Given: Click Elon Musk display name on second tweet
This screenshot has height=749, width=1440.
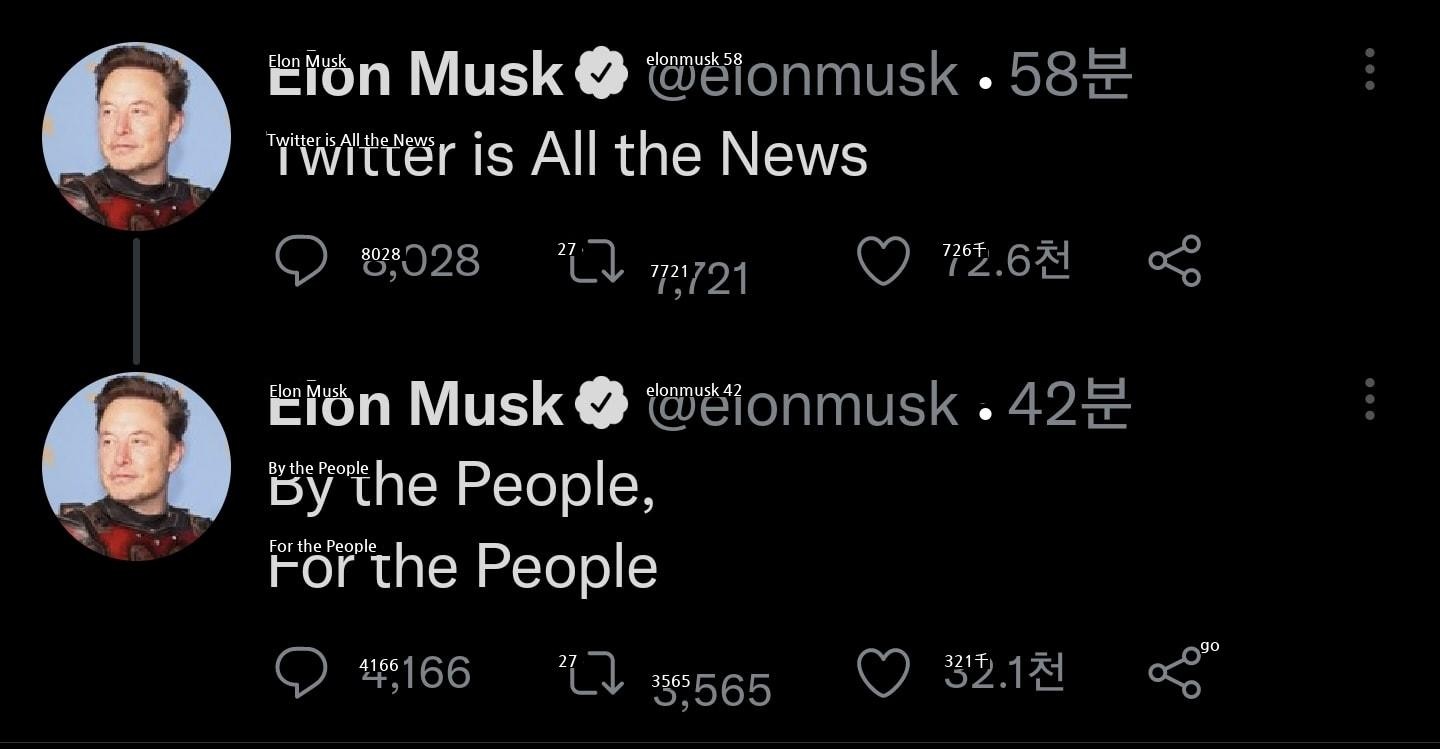Looking at the screenshot, I should [x=416, y=405].
